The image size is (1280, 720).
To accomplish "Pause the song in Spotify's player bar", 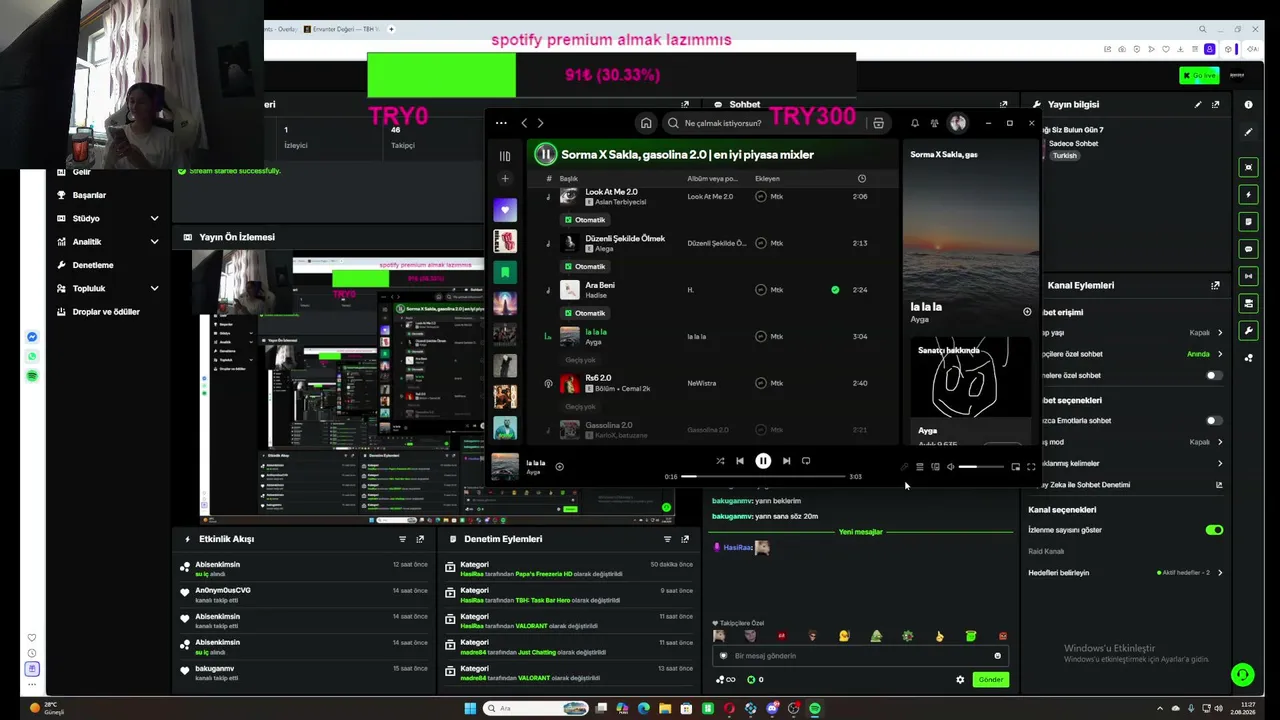I will click(763, 461).
